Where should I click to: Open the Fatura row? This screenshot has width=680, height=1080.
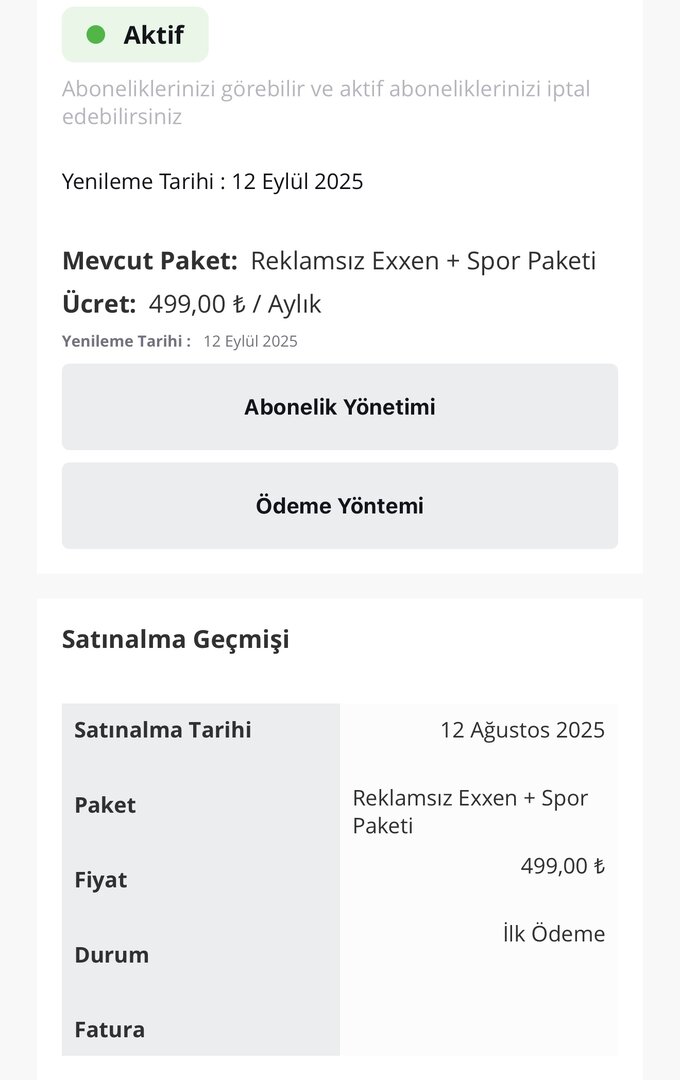109,1030
